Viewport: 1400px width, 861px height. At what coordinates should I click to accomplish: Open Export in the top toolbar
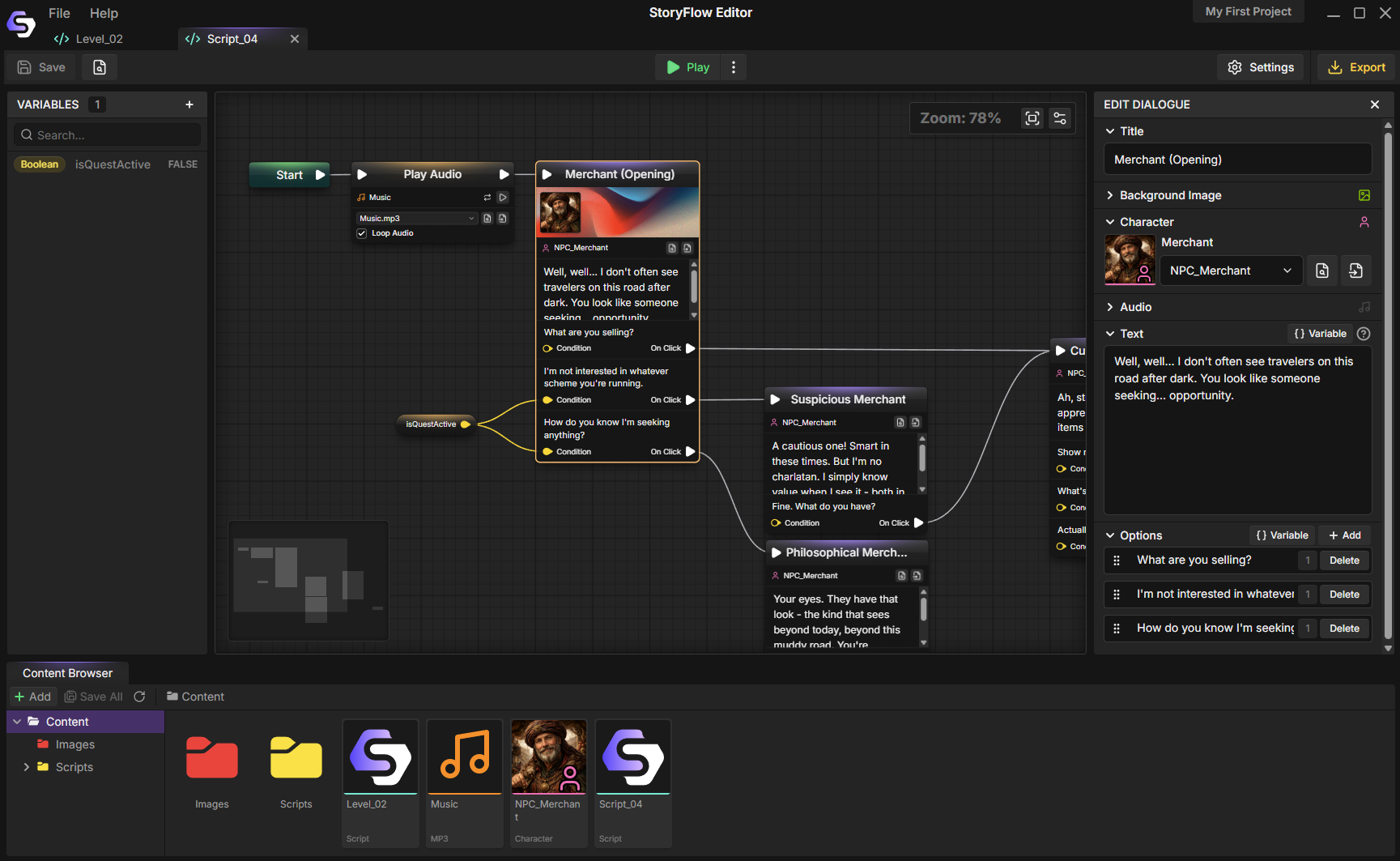tap(1355, 66)
